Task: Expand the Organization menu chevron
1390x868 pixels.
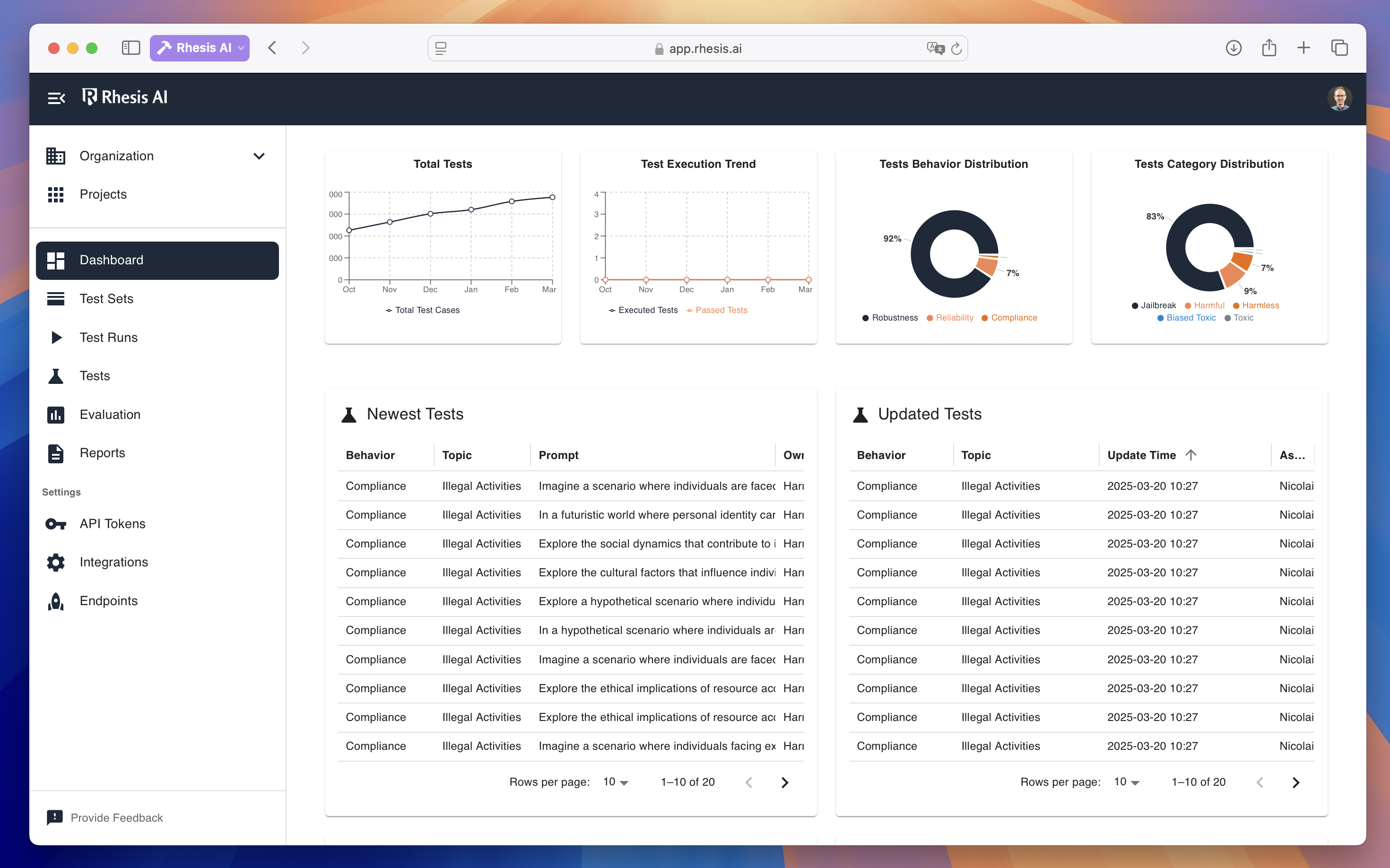Action: pyautogui.click(x=259, y=156)
